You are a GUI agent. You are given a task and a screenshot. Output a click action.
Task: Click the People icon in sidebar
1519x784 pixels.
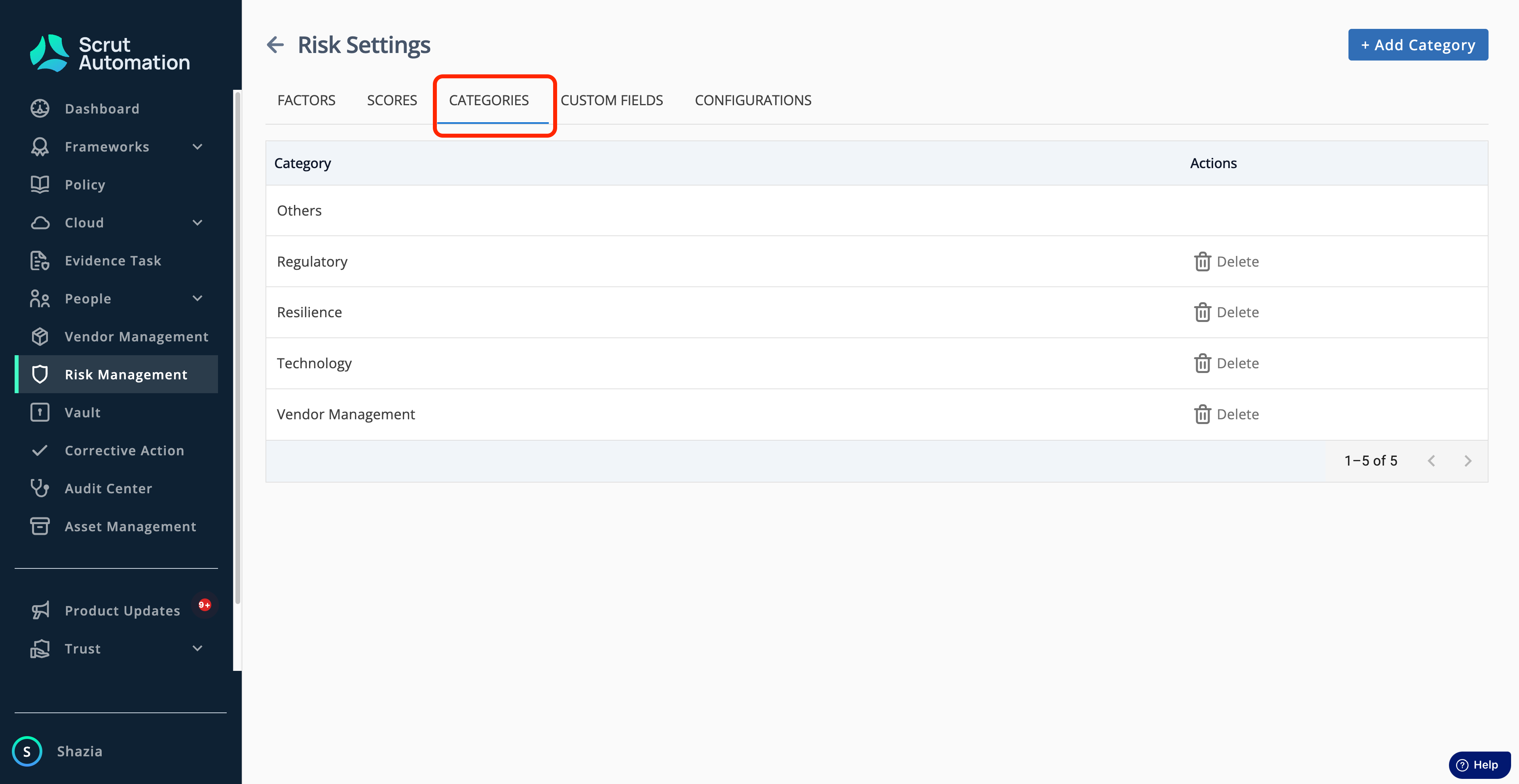pyautogui.click(x=40, y=299)
